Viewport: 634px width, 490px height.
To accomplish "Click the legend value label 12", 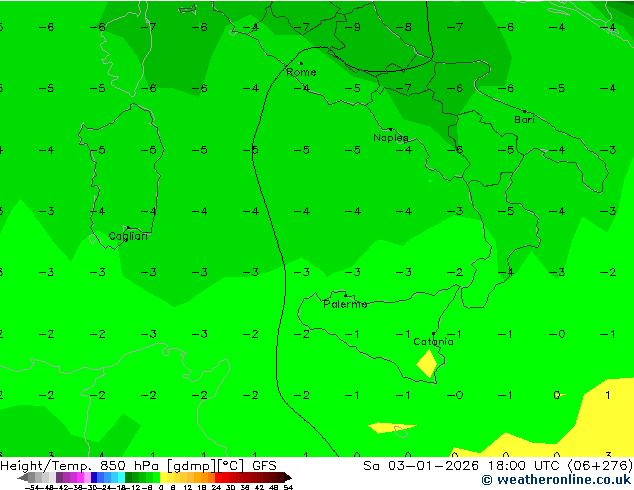I will 187,487.
